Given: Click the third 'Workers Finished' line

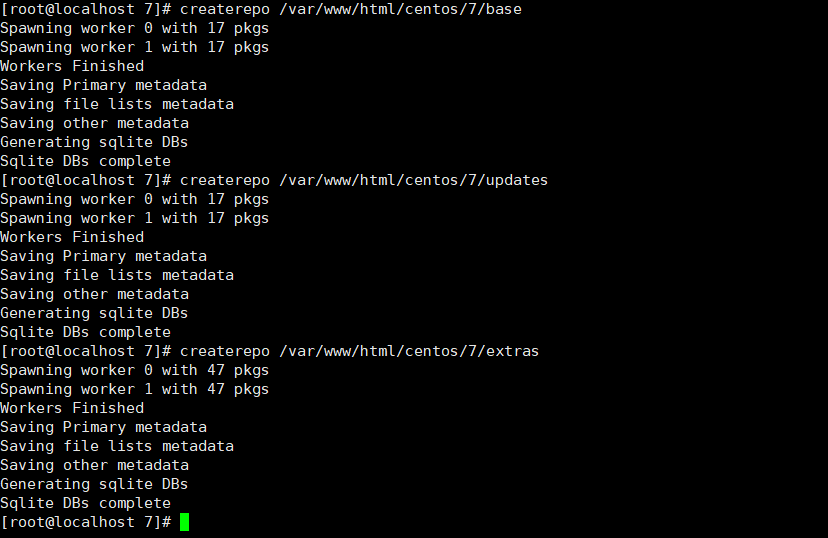Looking at the screenshot, I should pos(72,409).
